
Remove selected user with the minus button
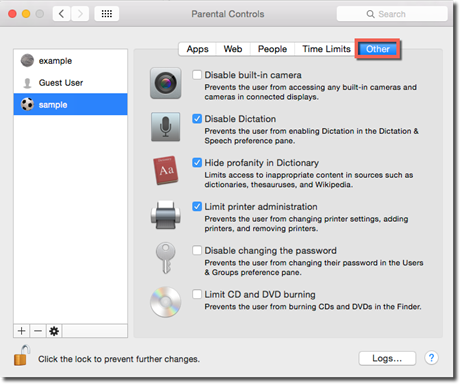click(x=38, y=331)
